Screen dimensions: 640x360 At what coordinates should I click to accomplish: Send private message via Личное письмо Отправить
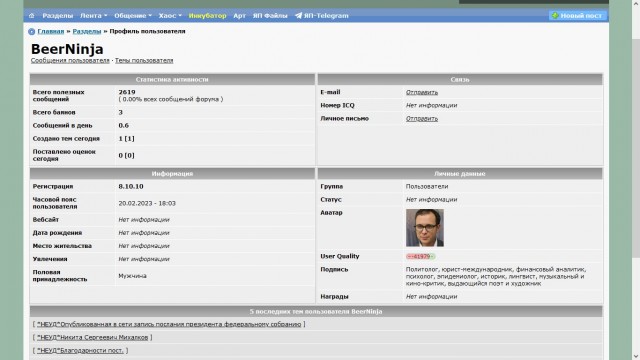click(x=422, y=118)
